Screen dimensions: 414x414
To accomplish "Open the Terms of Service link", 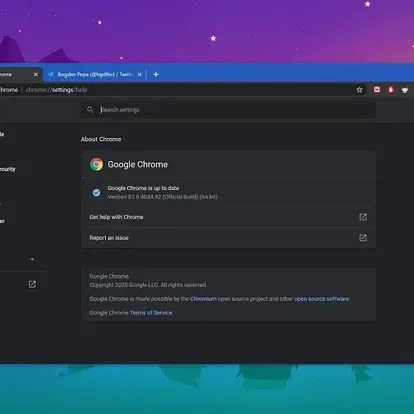I will (x=151, y=313).
